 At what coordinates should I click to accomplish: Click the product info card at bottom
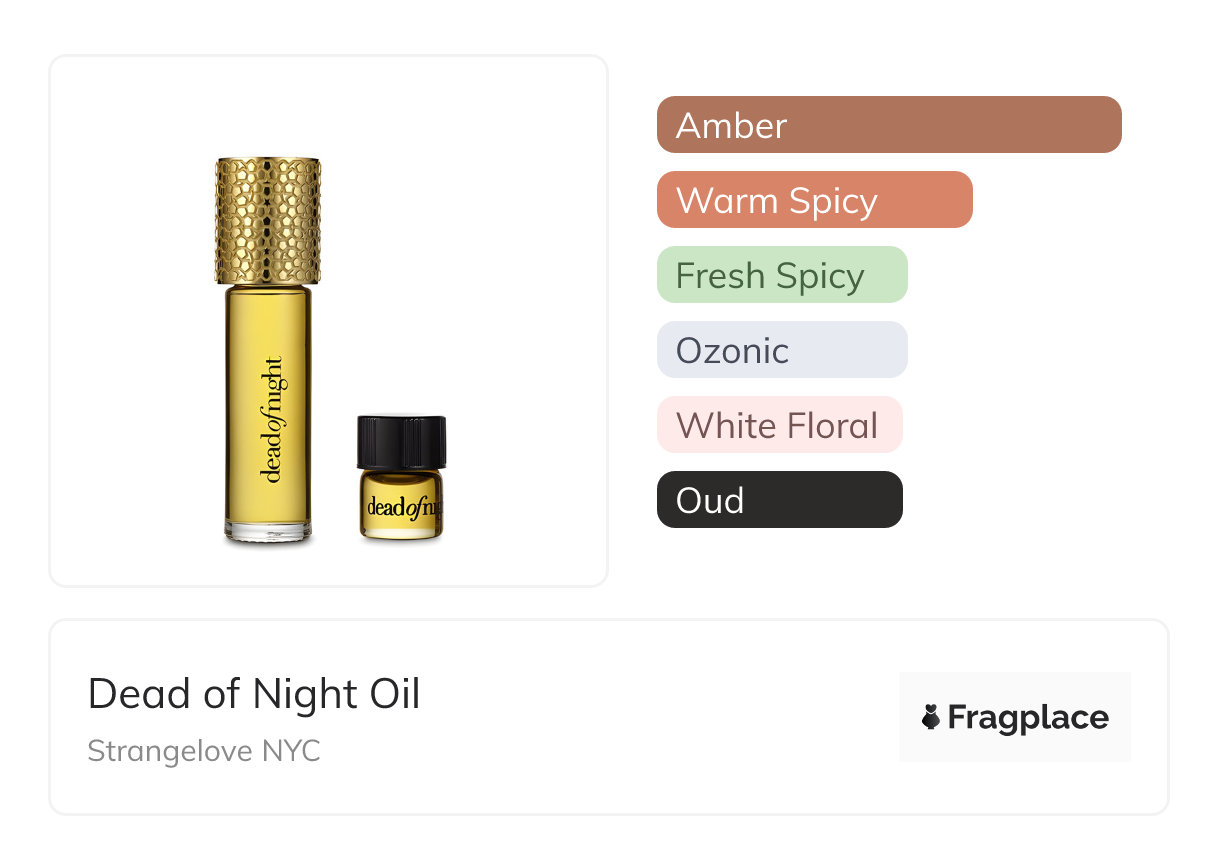(609, 717)
